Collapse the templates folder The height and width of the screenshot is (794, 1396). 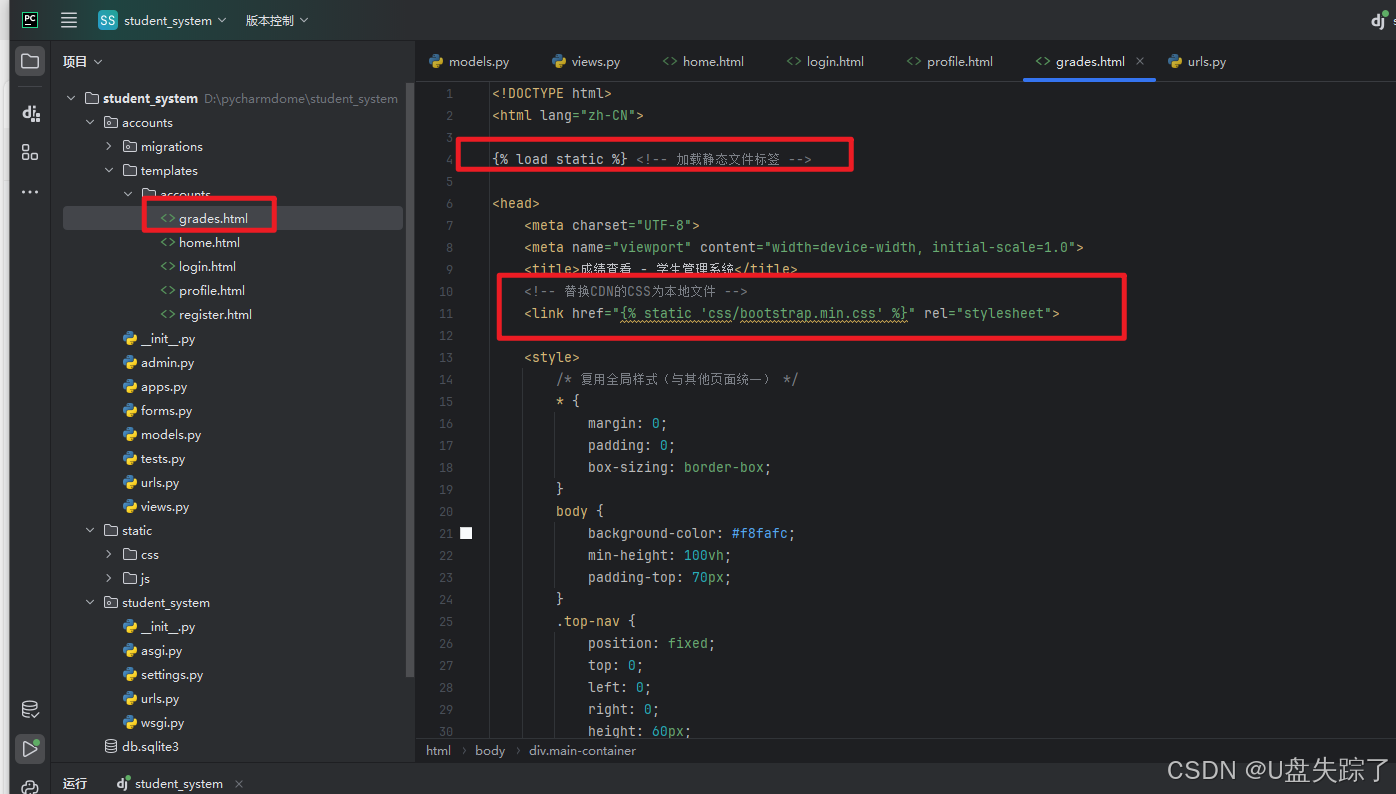click(x=109, y=170)
